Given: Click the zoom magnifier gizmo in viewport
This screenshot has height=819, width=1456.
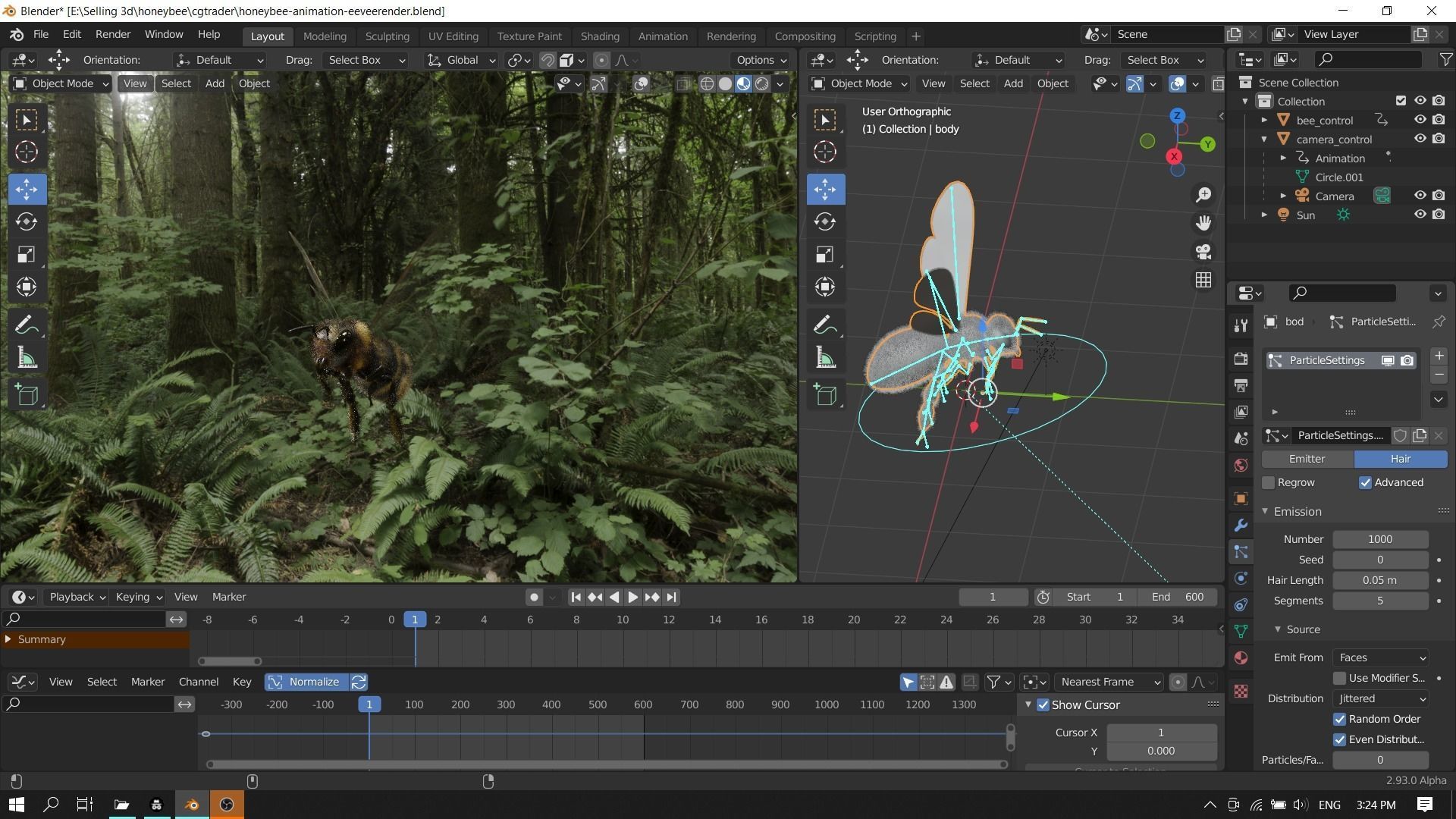Looking at the screenshot, I should [1203, 195].
